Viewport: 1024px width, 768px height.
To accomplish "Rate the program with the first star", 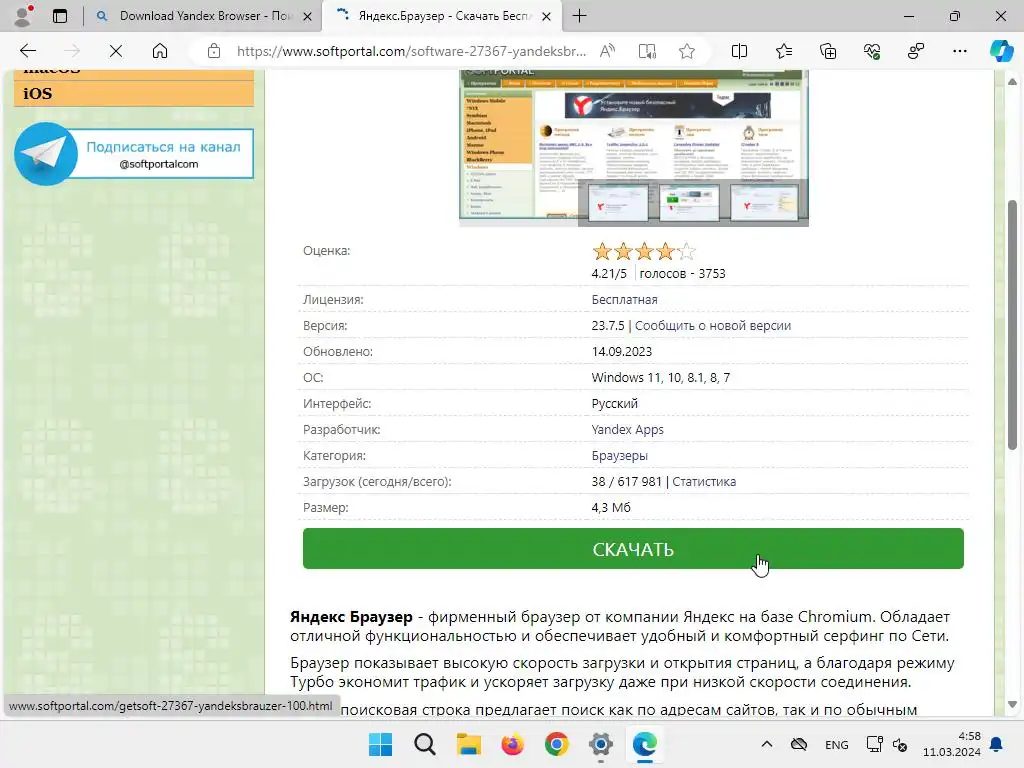I will pyautogui.click(x=602, y=251).
